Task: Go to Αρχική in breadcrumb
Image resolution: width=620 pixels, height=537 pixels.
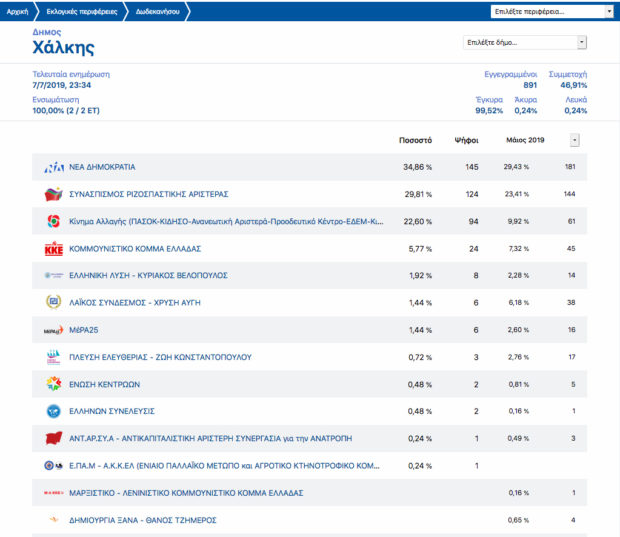Action: (18, 11)
